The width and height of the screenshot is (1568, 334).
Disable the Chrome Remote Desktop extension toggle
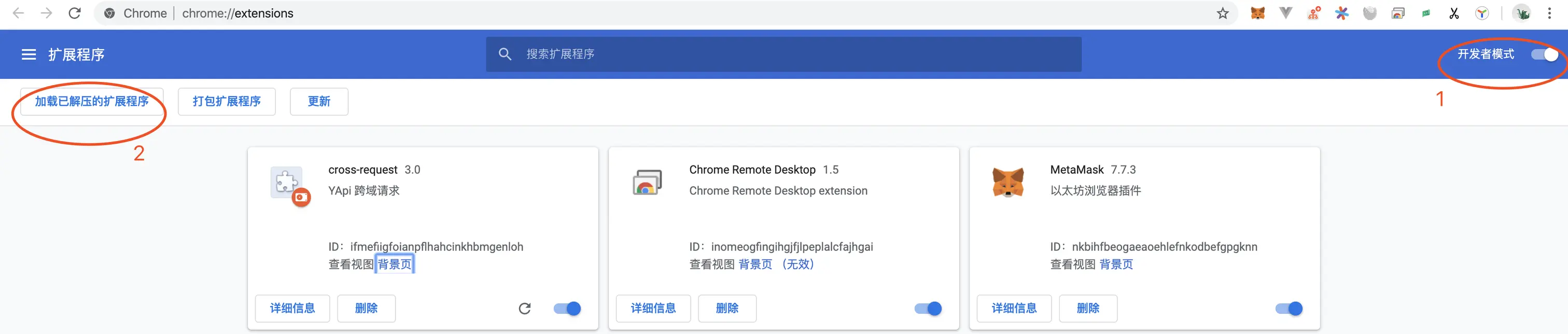(928, 309)
